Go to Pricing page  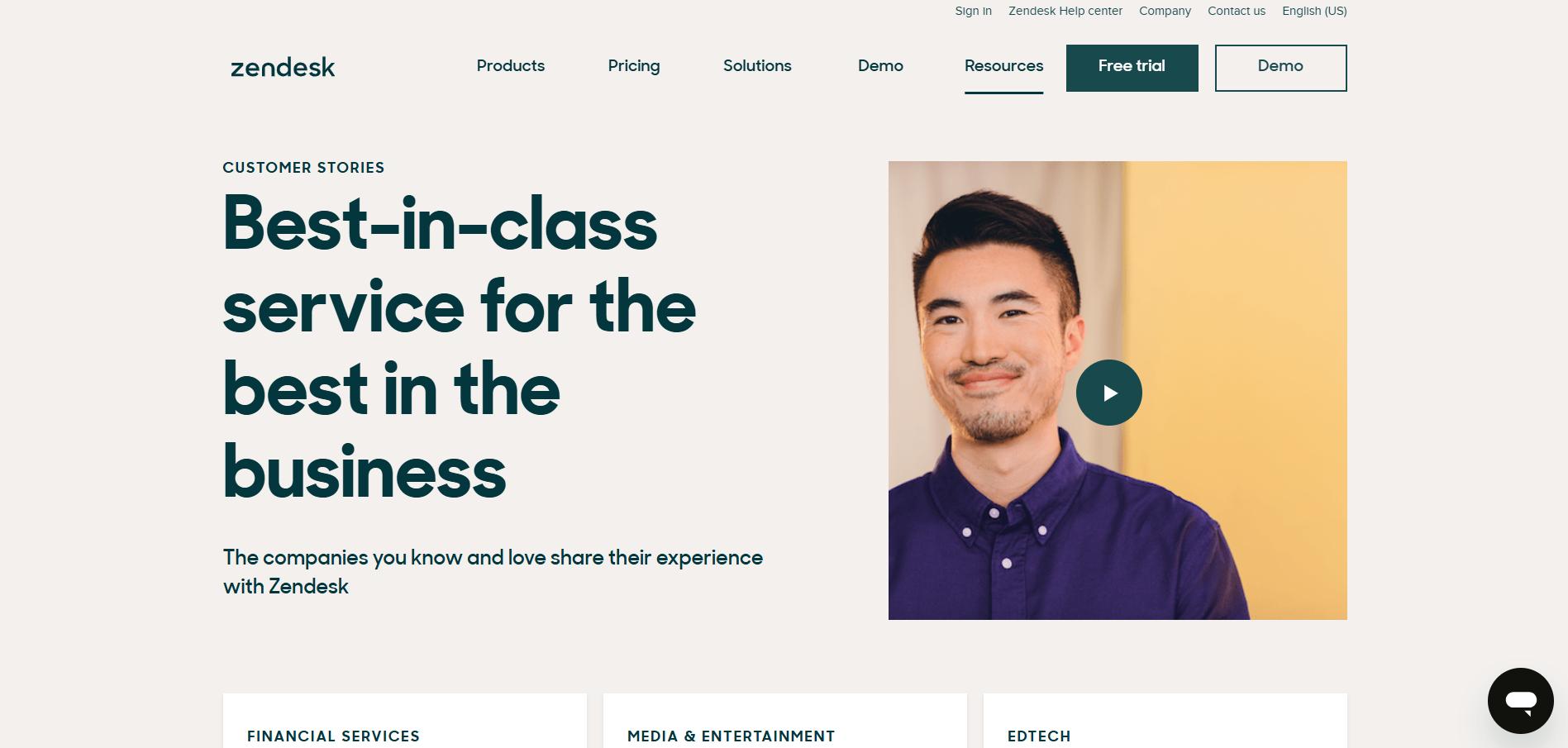[x=633, y=66]
